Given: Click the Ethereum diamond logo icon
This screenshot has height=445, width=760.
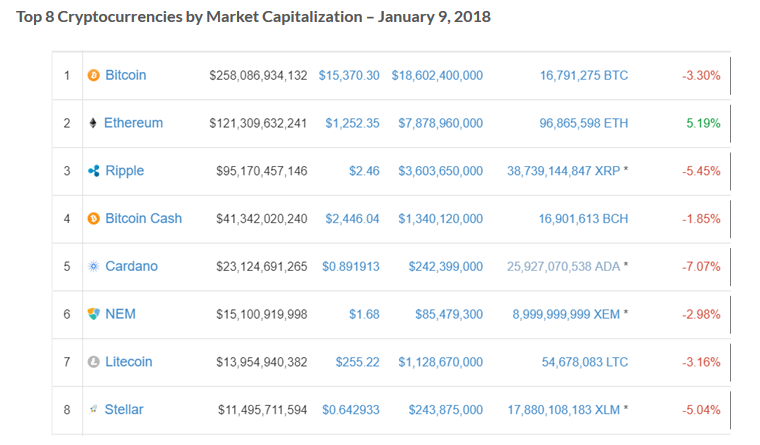Looking at the screenshot, I should pyautogui.click(x=93, y=123).
